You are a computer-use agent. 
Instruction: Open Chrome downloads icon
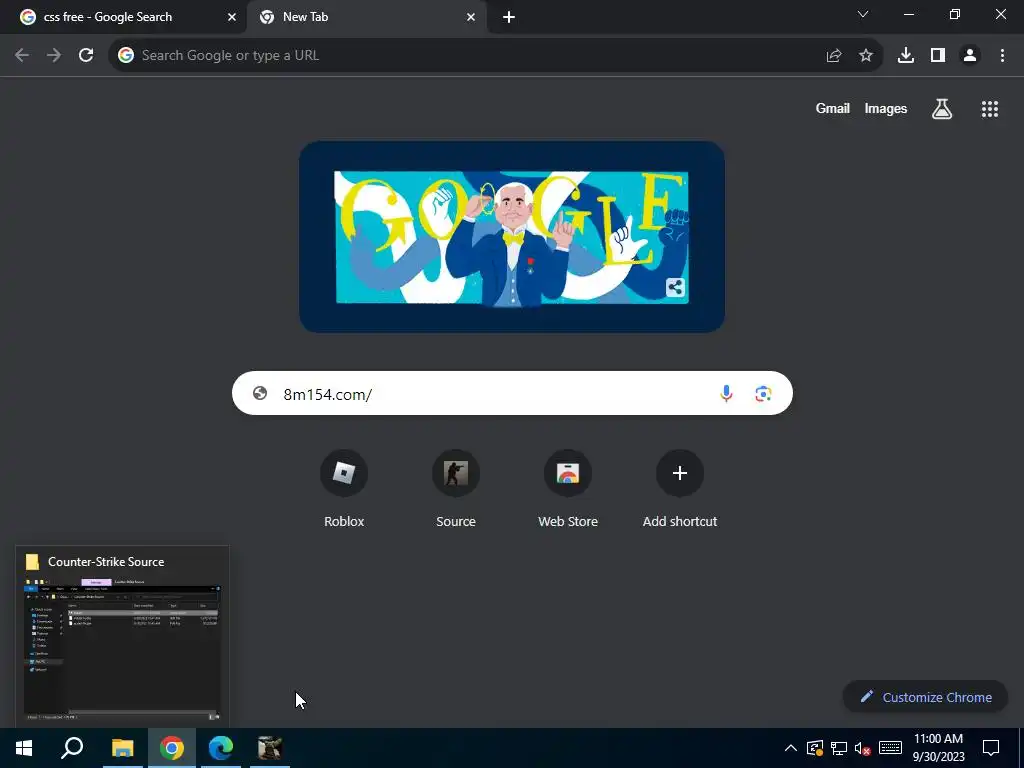906,56
